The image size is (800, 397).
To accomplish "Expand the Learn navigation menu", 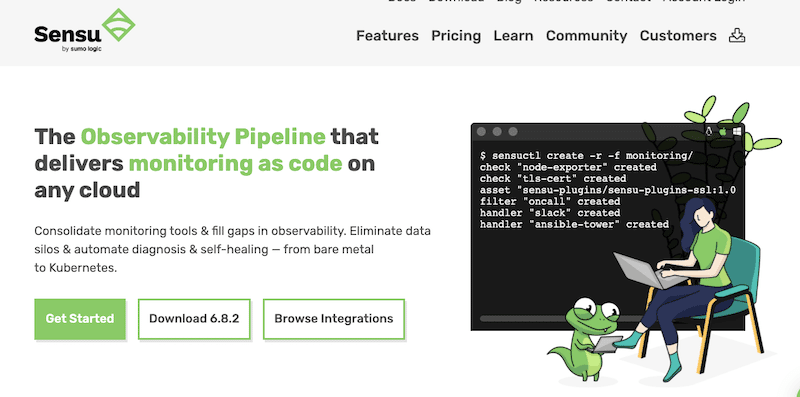I will (513, 36).
